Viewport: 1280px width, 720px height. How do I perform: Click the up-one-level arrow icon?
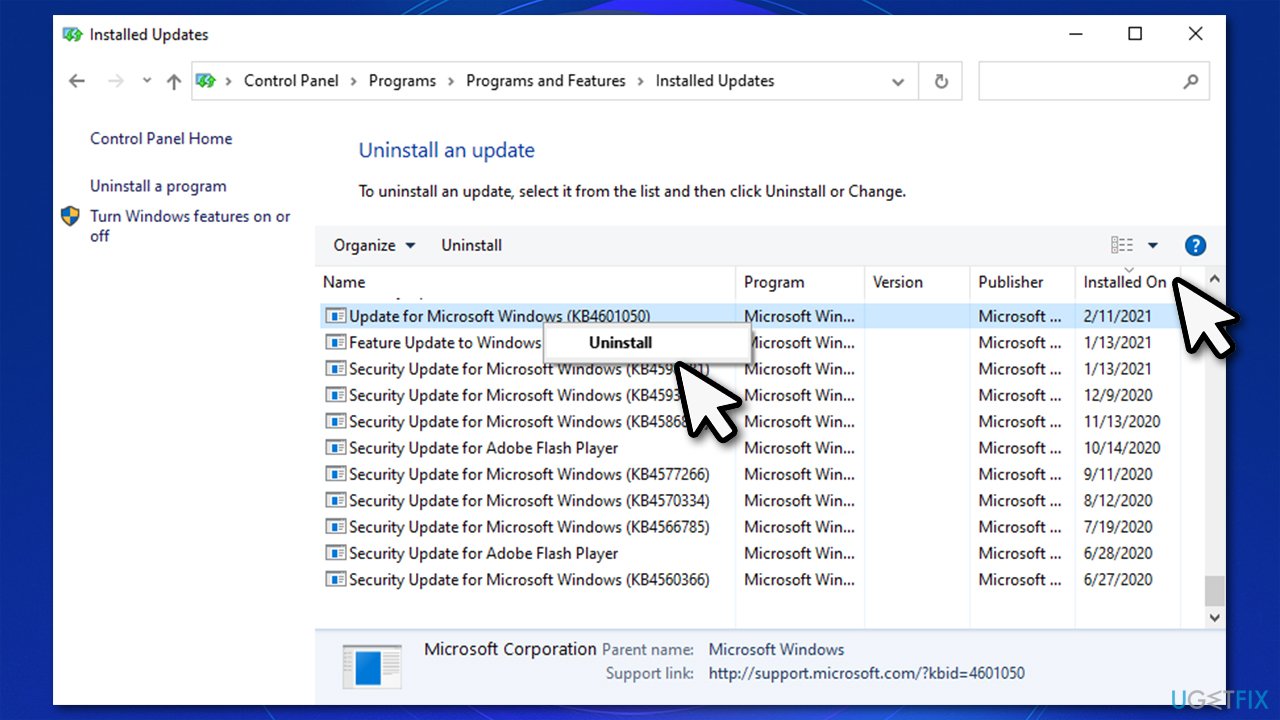[x=173, y=81]
